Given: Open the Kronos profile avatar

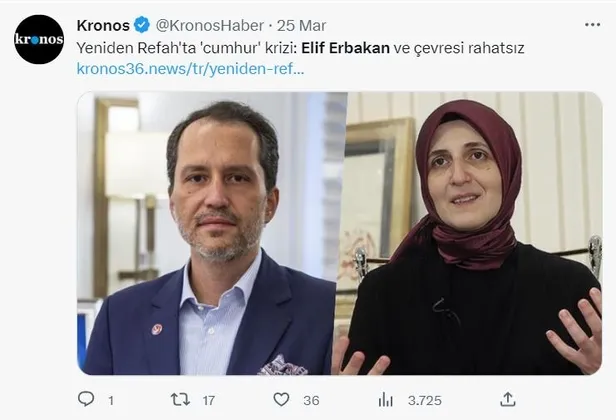Looking at the screenshot, I should click(x=39, y=39).
